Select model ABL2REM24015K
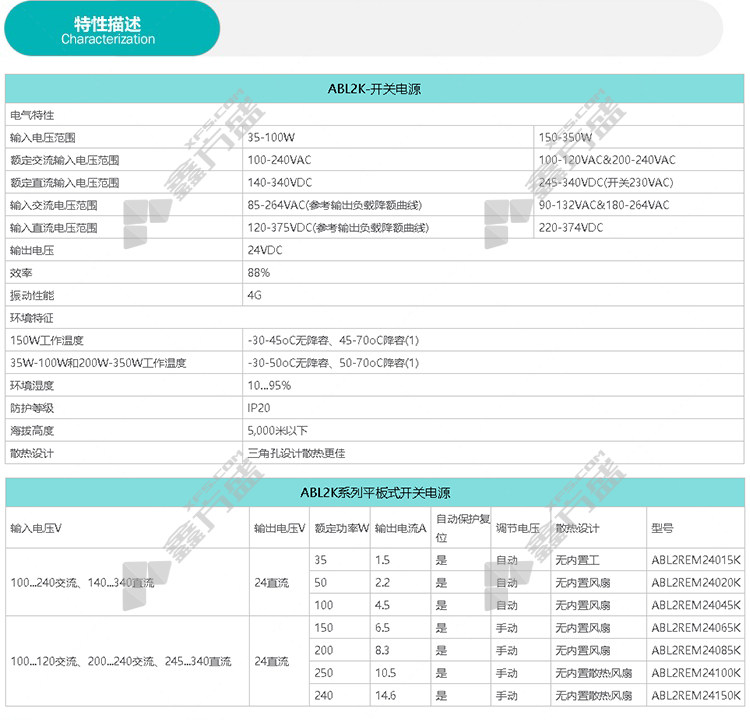Image resolution: width=750 pixels, height=720 pixels. pyautogui.click(x=696, y=560)
